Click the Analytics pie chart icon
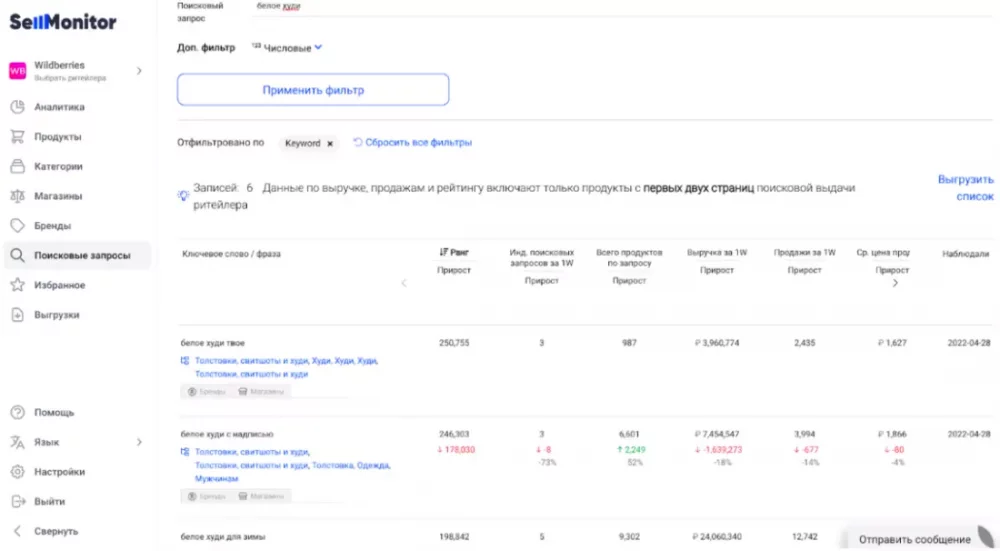Viewport: 1000px width, 551px height. point(17,107)
